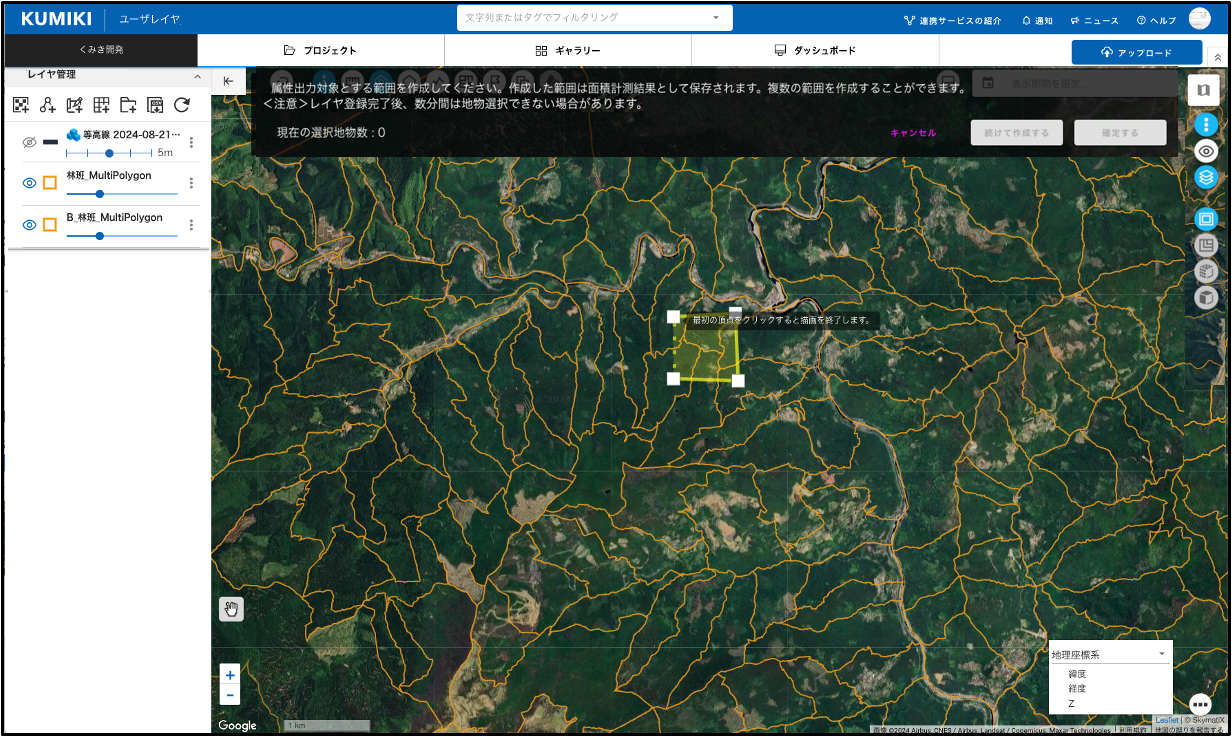Hide the B_林班_MultiPolygon layer
Image resolution: width=1232 pixels, height=736 pixels.
[x=29, y=225]
